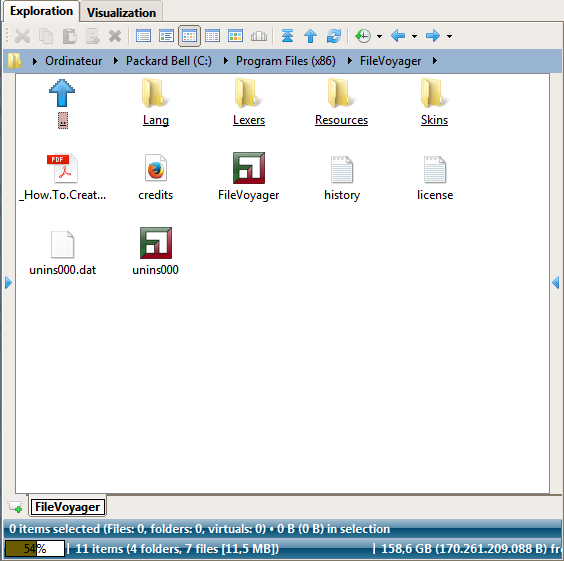
Task: Open the history clock icon
Action: 363,36
